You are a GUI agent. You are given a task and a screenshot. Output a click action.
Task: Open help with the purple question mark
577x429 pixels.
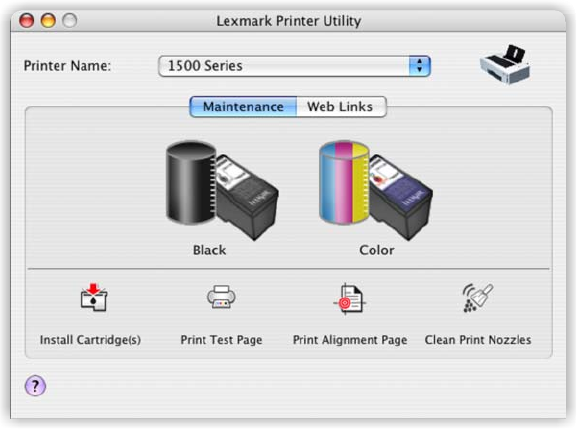click(35, 386)
